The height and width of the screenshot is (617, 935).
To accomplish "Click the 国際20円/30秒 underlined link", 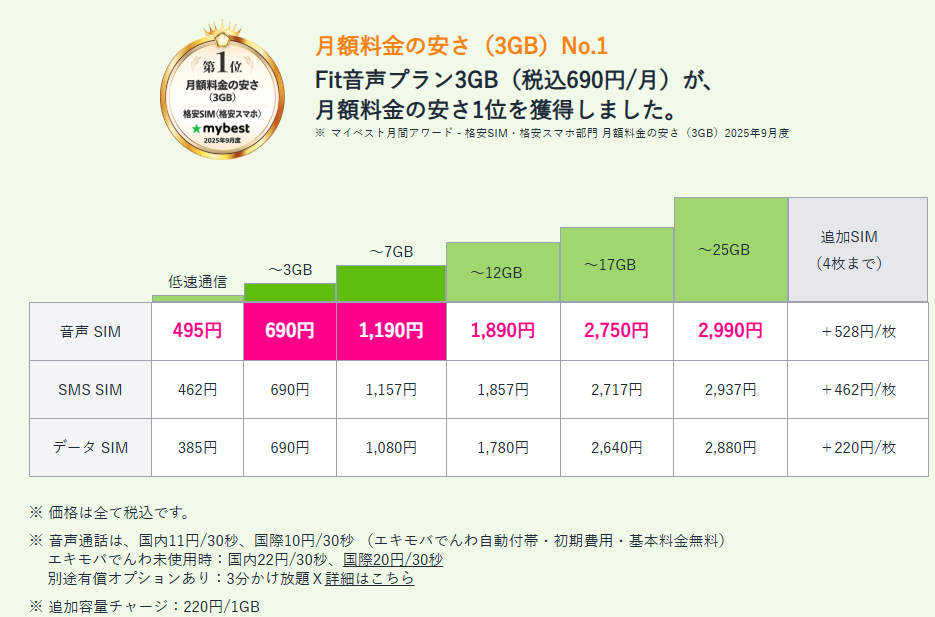I will (x=393, y=559).
